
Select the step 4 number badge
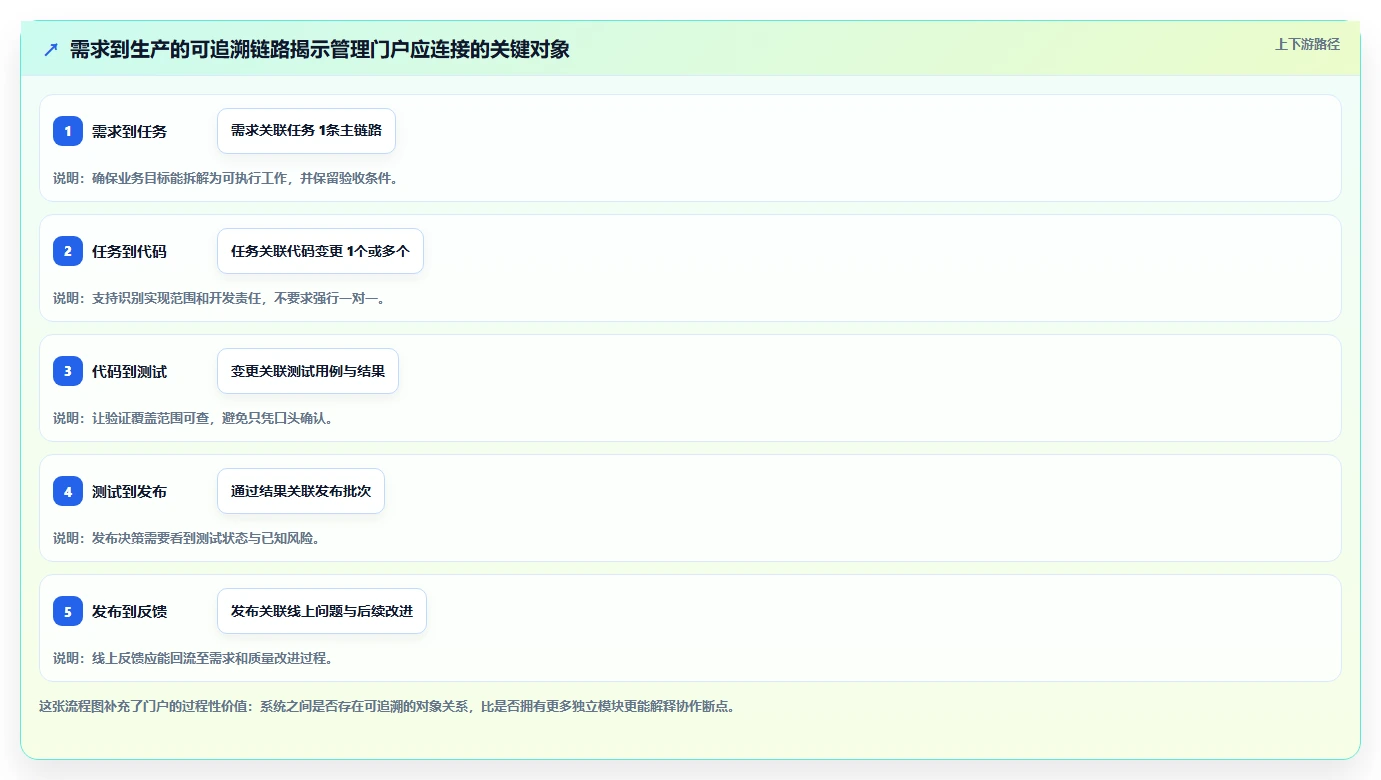pyautogui.click(x=68, y=491)
